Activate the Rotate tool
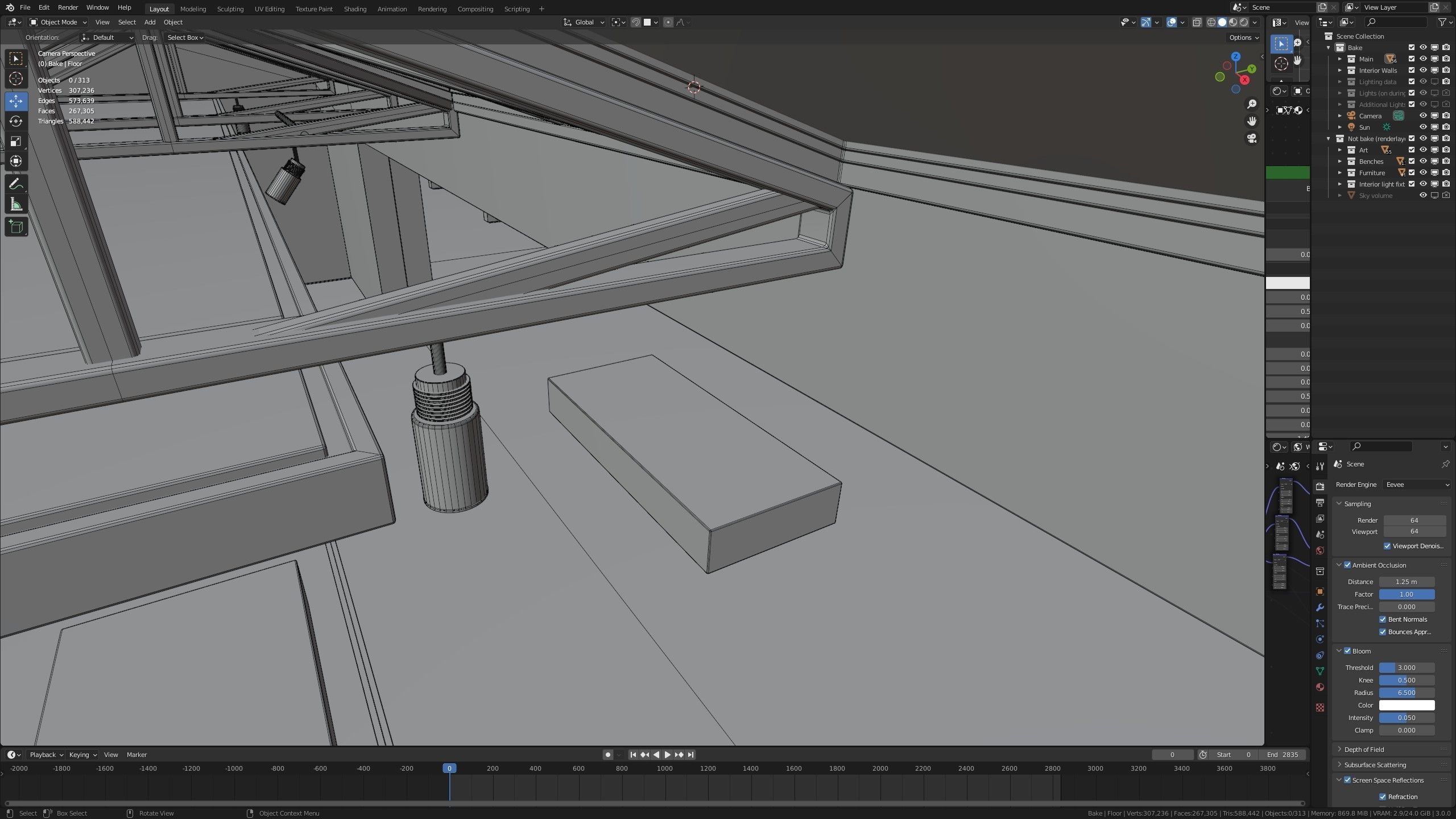Viewport: 1456px width, 819px height. point(16,121)
